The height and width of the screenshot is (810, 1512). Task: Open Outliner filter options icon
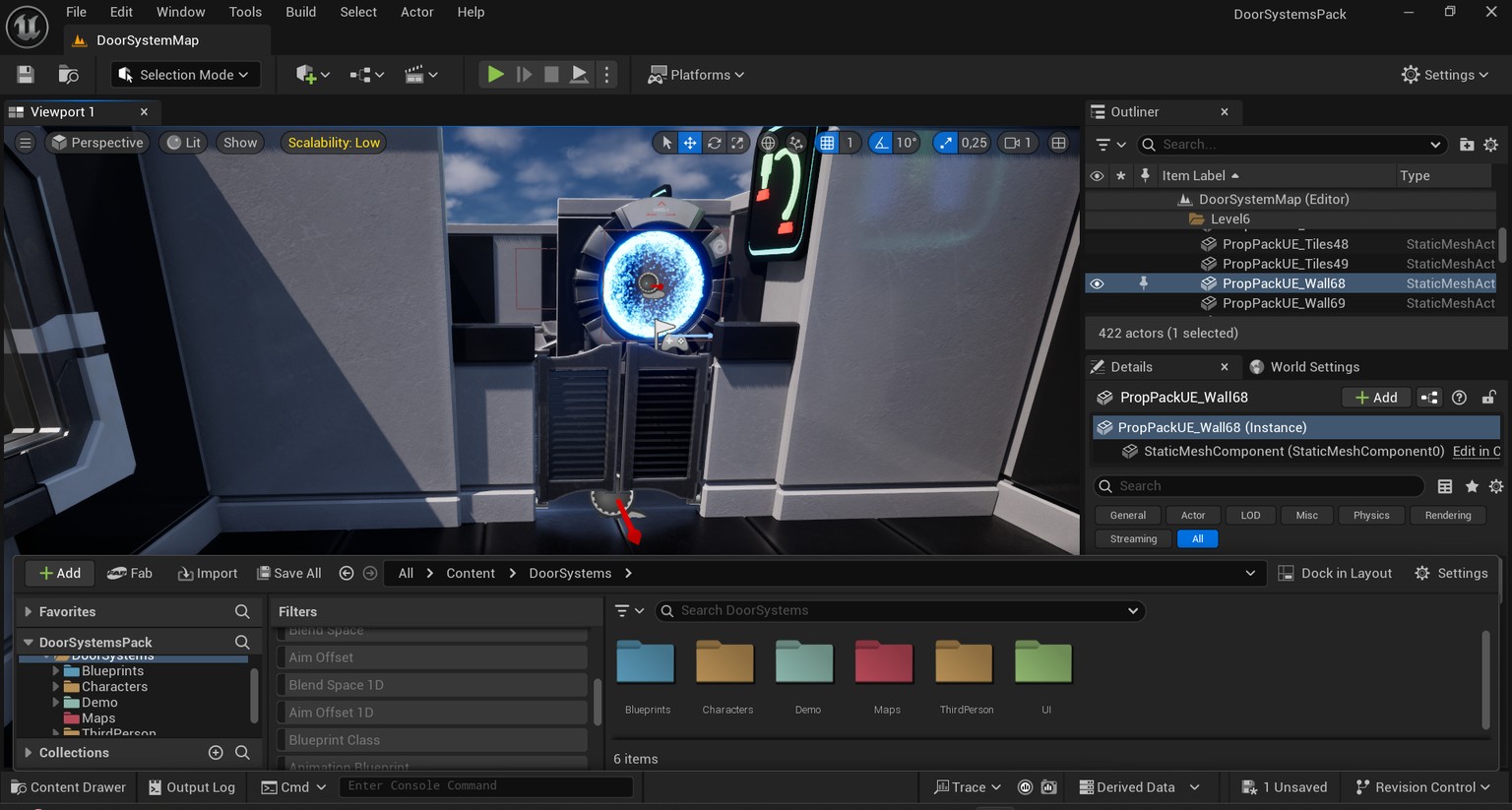pyautogui.click(x=1110, y=145)
